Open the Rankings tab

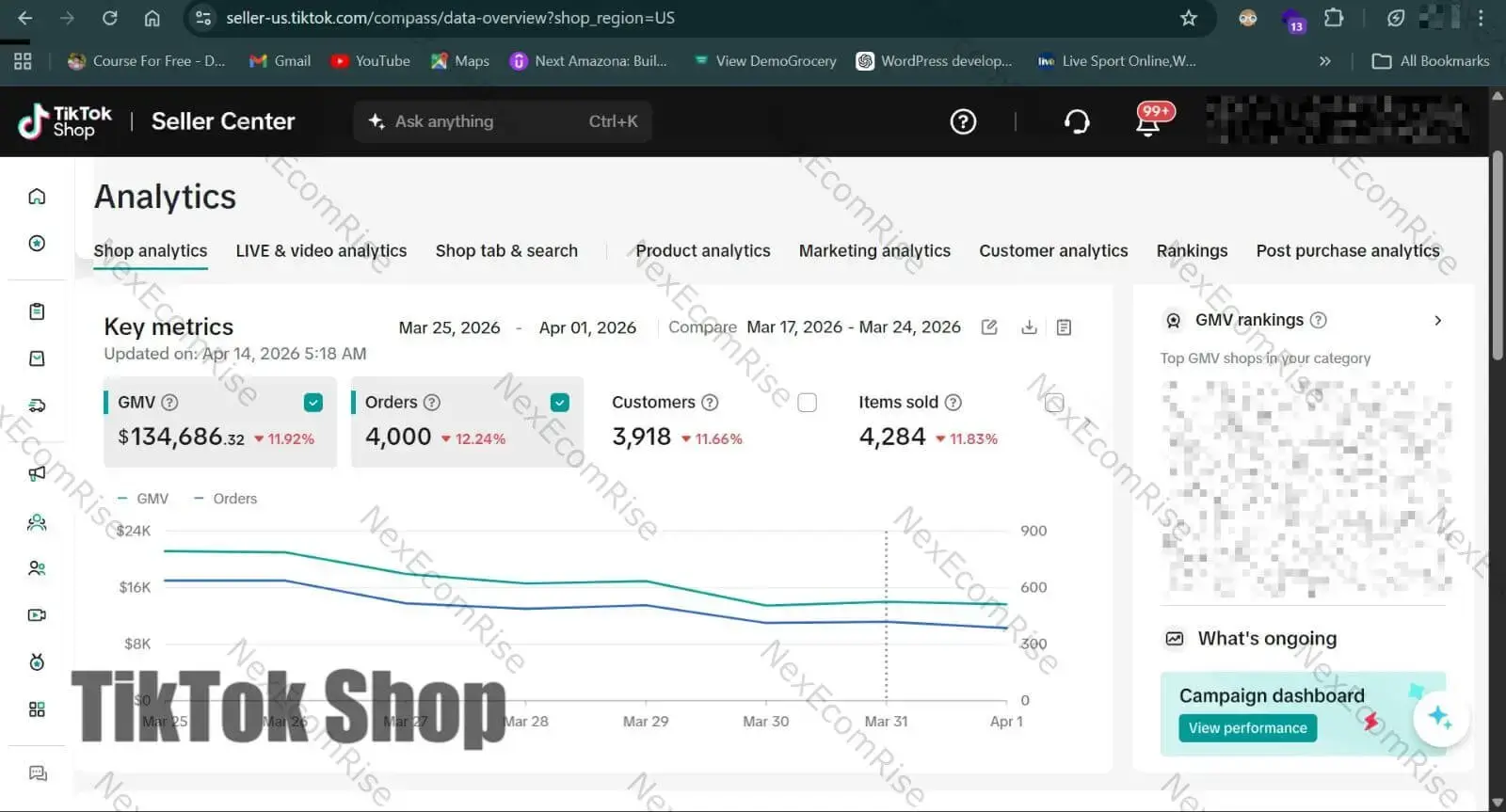1192,251
